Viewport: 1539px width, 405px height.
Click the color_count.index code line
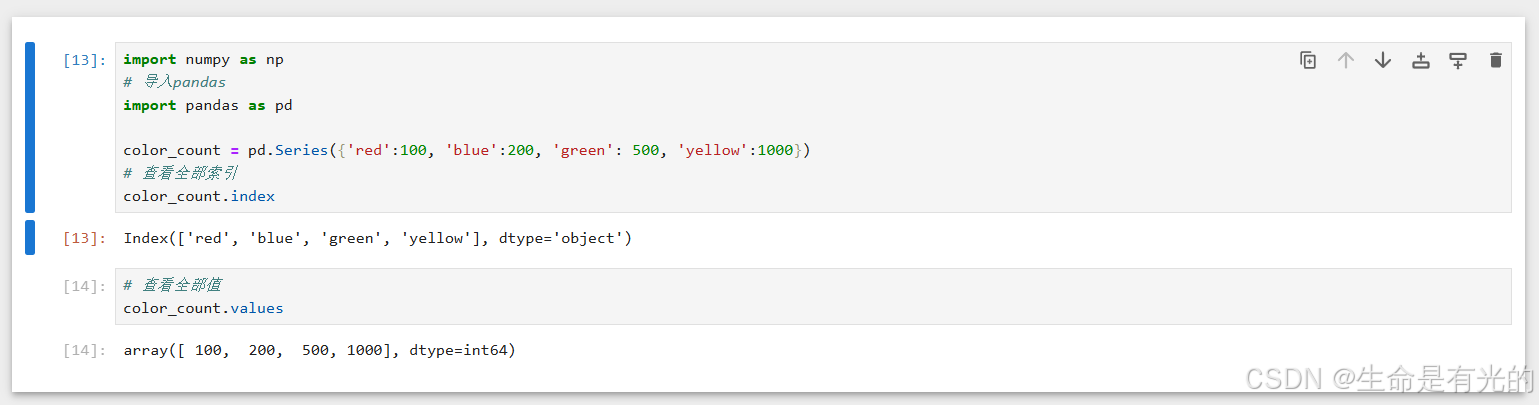tap(199, 196)
